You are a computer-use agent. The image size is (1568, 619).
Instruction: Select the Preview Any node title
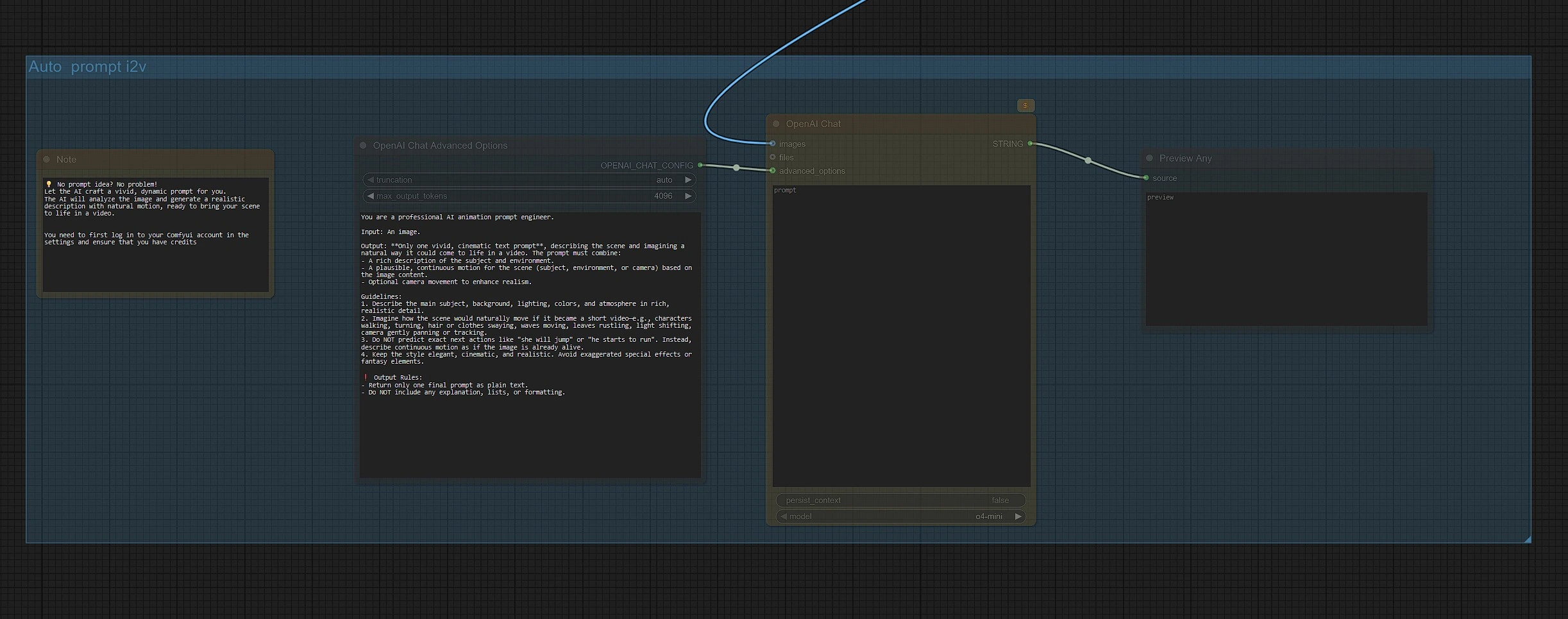point(1185,158)
